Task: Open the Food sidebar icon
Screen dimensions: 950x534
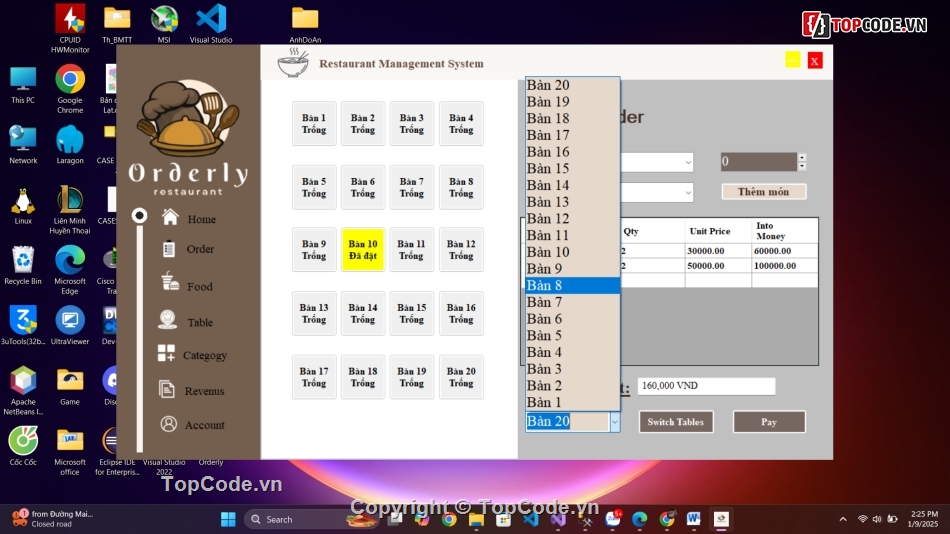Action: [170, 281]
